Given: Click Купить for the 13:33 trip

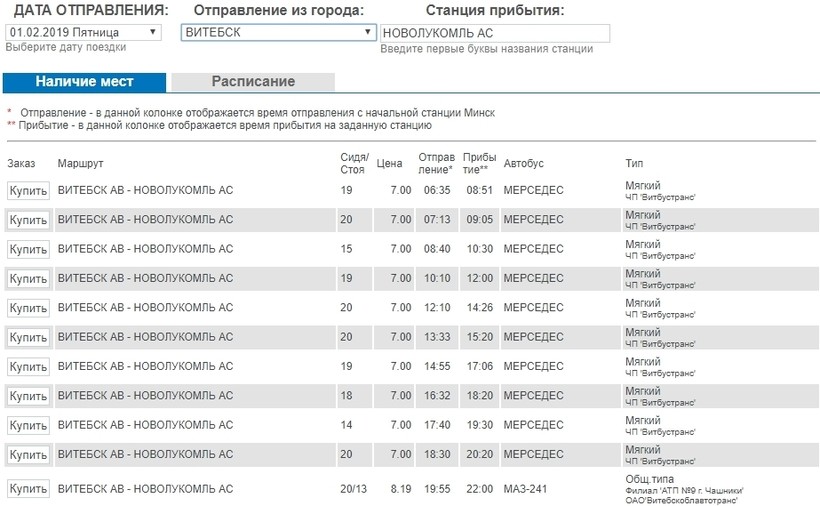Looking at the screenshot, I should 28,337.
